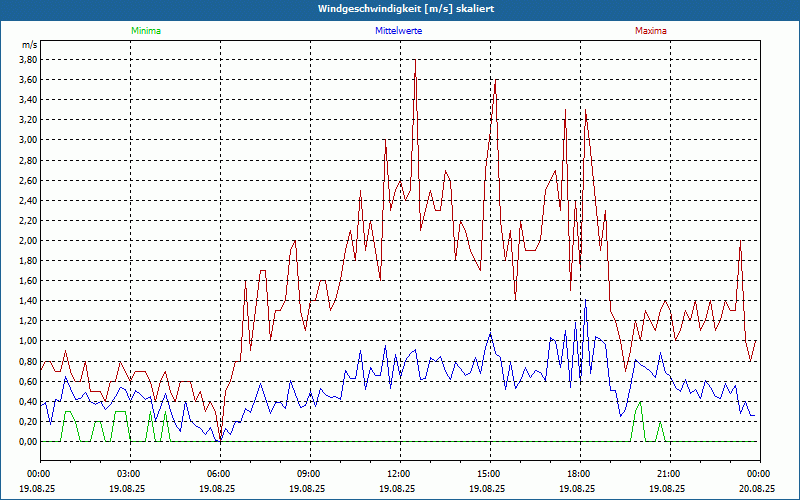Click the 0,20 y-axis value
This screenshot has width=800, height=500.
point(28,421)
